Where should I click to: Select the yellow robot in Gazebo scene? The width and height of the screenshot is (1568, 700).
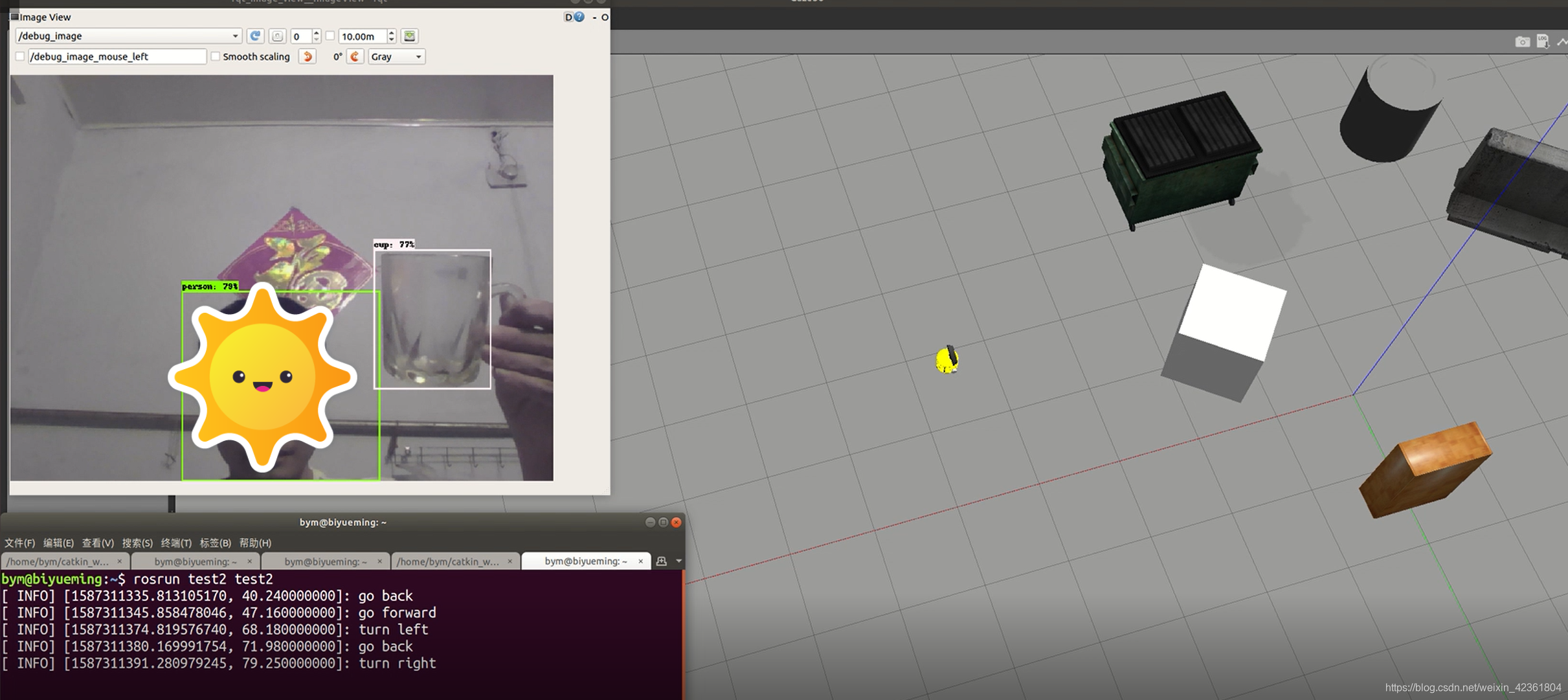[947, 359]
